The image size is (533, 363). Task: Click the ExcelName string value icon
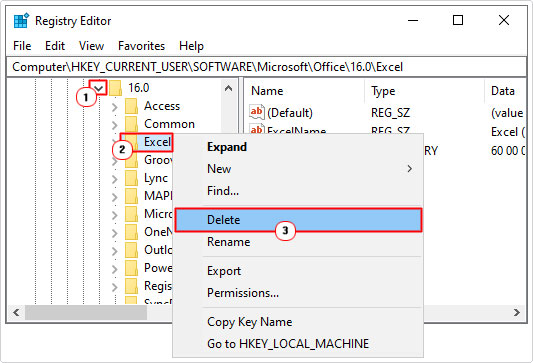click(x=257, y=129)
